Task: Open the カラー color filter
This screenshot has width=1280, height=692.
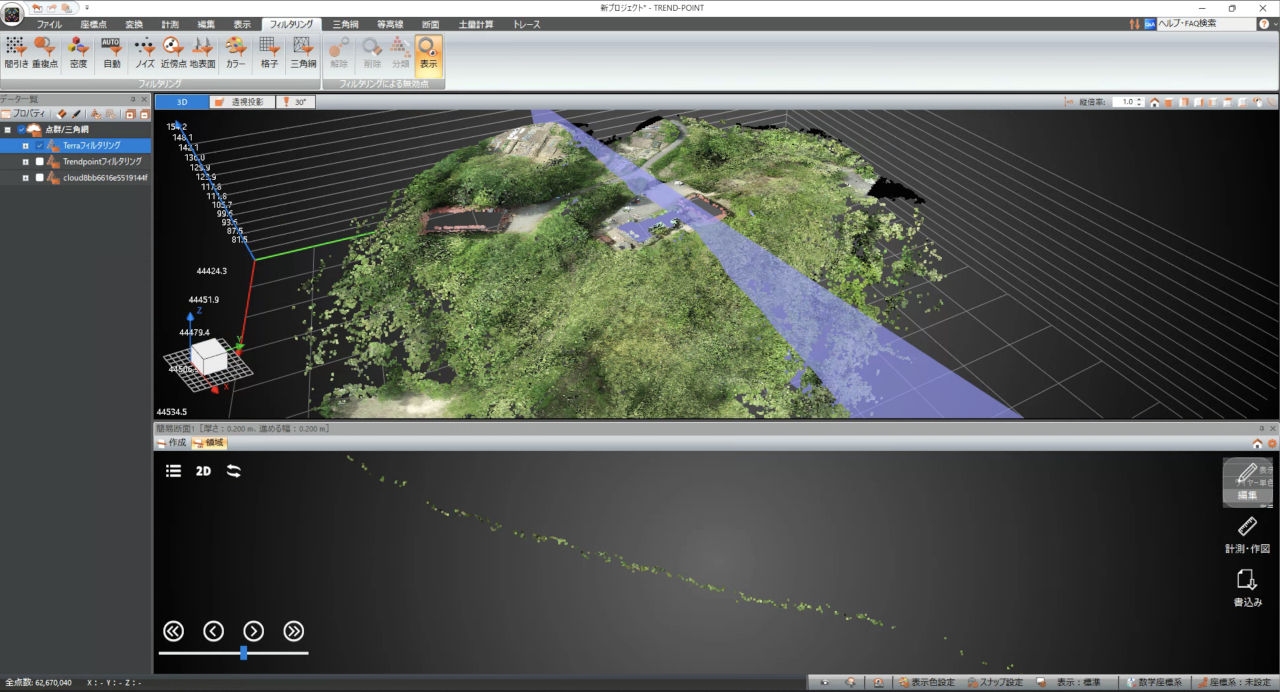Action: tap(236, 53)
